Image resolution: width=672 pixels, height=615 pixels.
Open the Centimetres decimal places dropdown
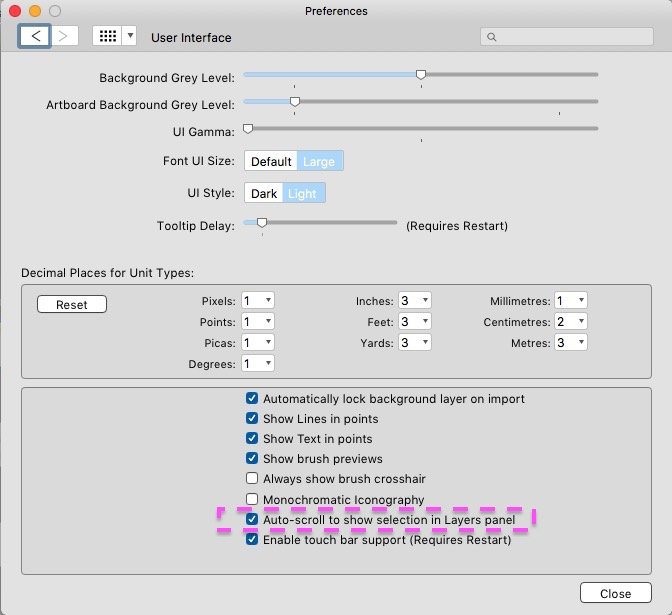coord(570,322)
